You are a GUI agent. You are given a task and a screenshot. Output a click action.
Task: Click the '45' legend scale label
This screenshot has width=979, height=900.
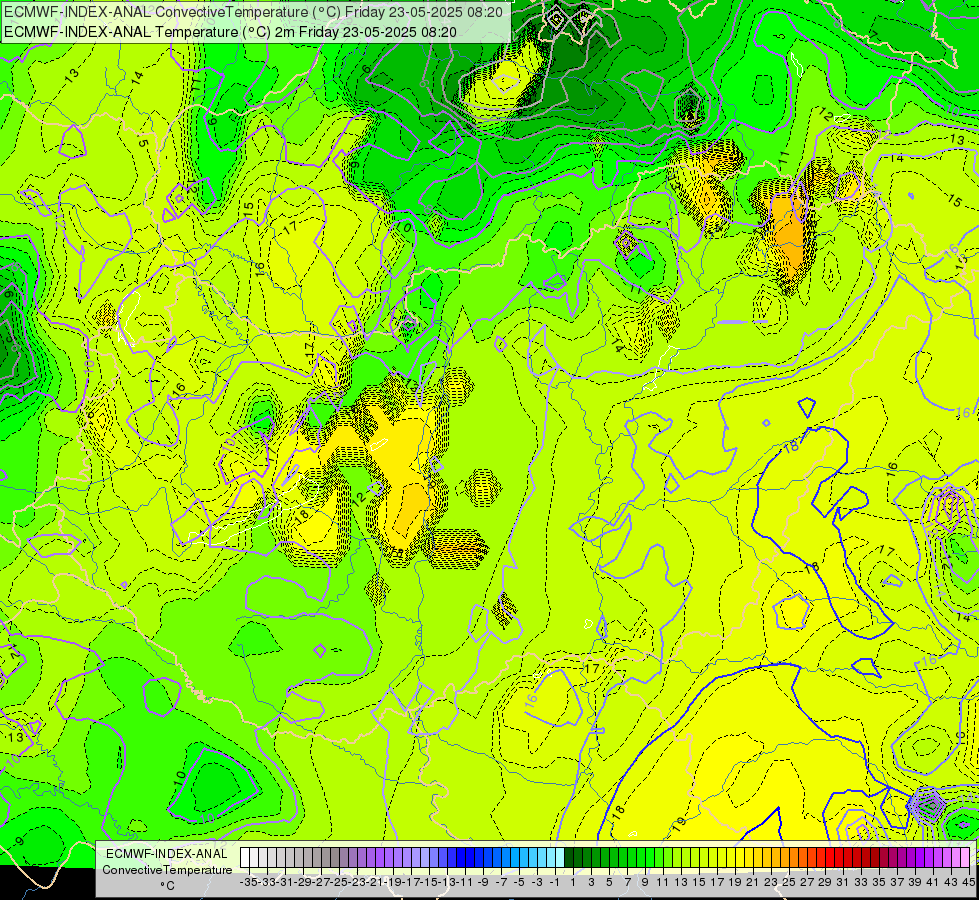[968, 883]
